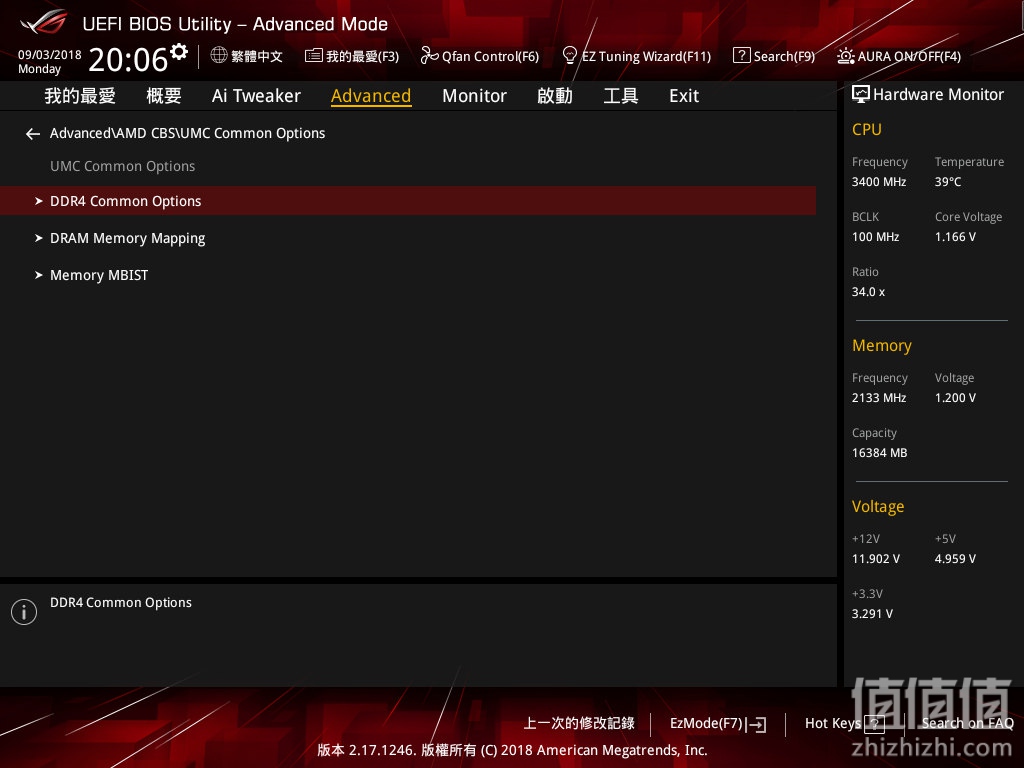Click CPU frequency value 3400 MHz
The image size is (1024, 768).
click(x=878, y=182)
